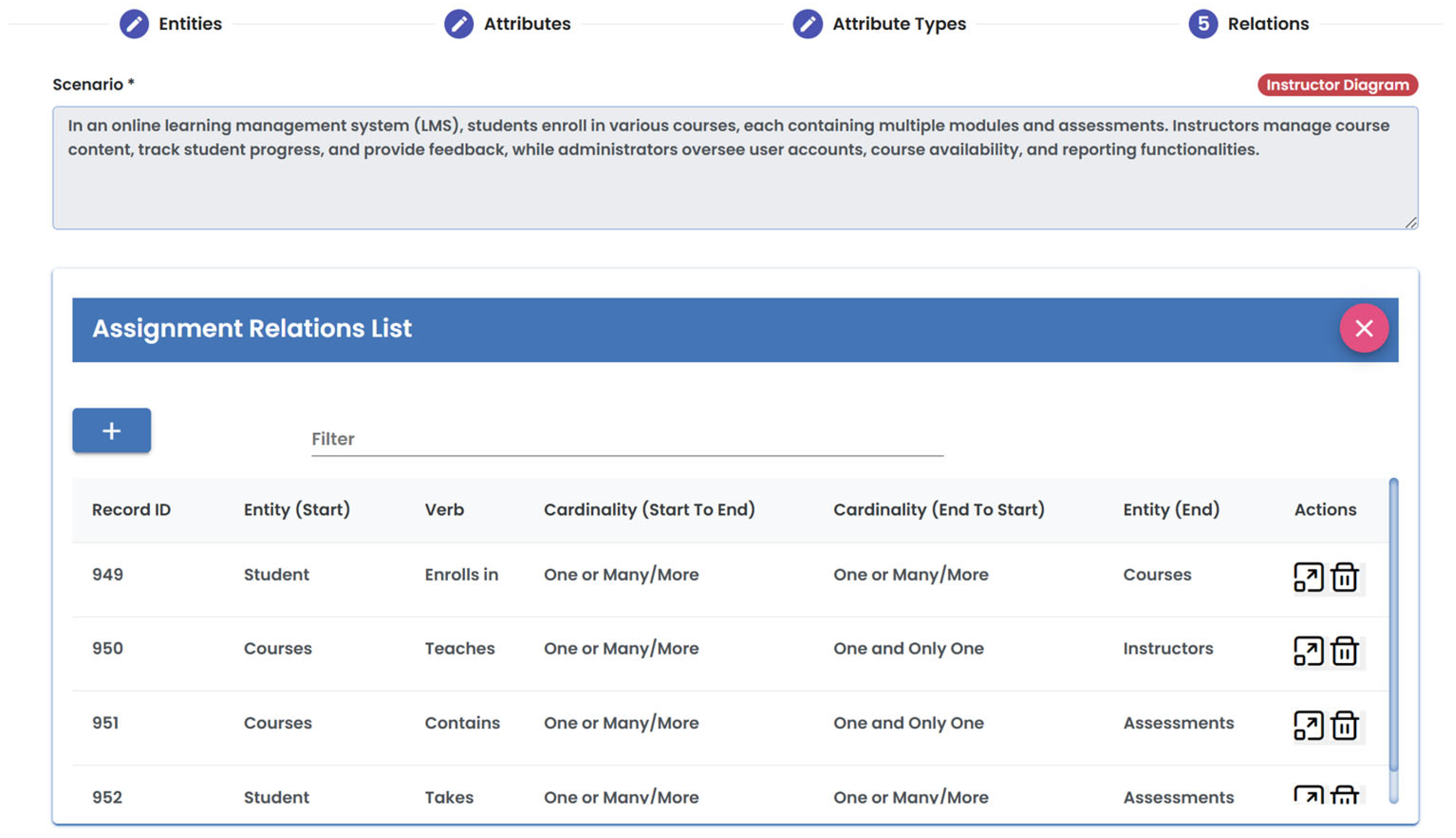
Task: Open edit icon for record 950
Action: tap(1308, 651)
